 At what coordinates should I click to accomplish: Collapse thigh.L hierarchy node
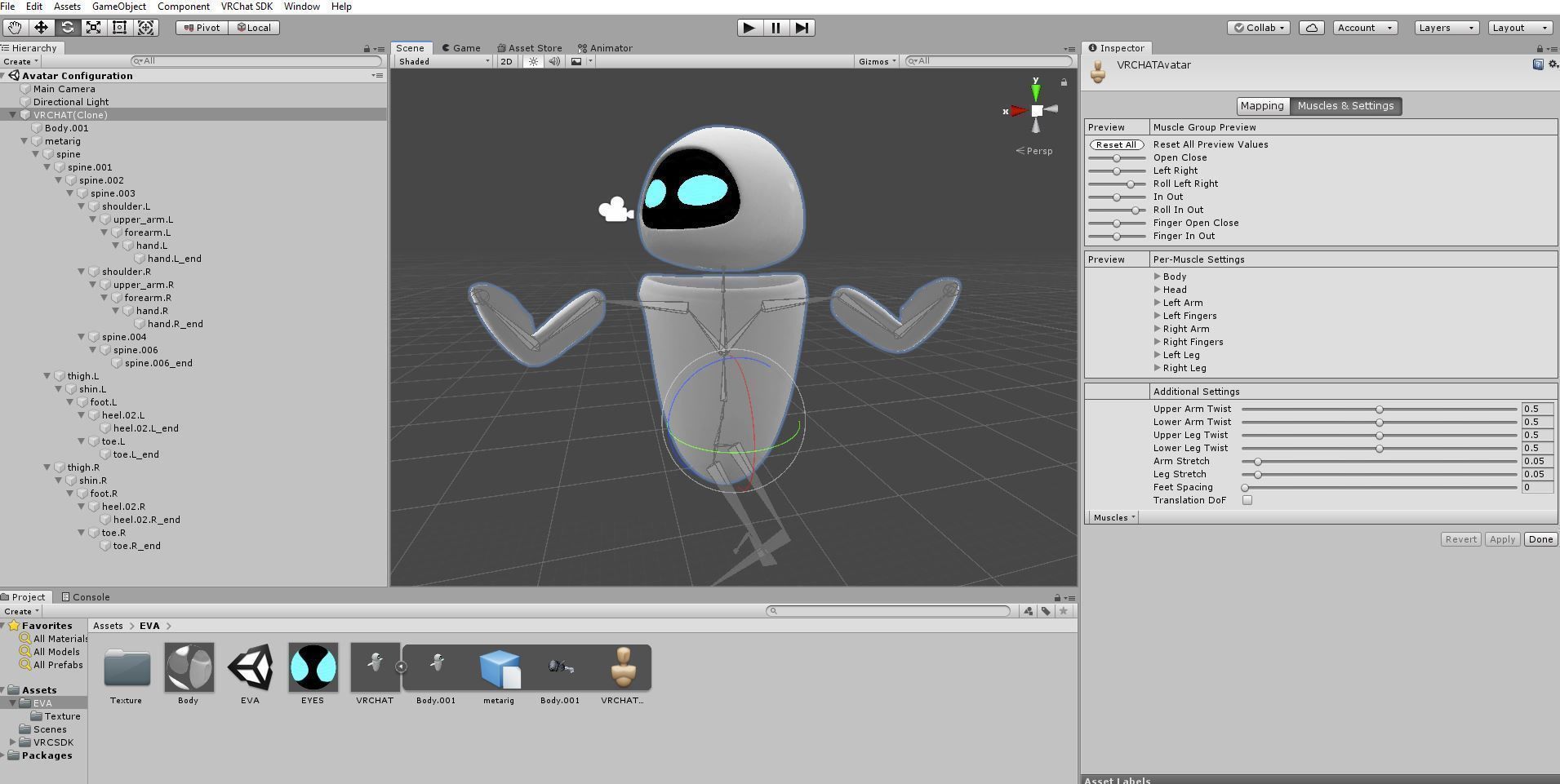pyautogui.click(x=47, y=376)
